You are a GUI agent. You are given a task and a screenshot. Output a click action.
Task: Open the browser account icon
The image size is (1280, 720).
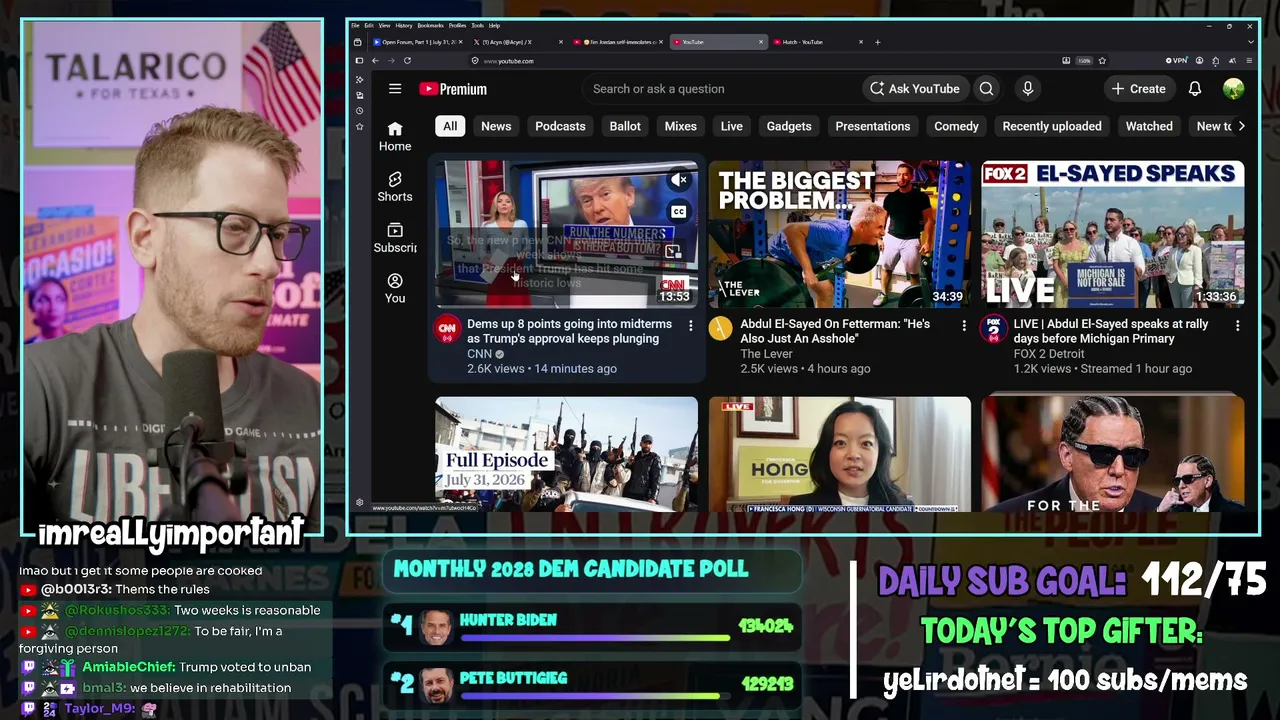tap(1199, 61)
